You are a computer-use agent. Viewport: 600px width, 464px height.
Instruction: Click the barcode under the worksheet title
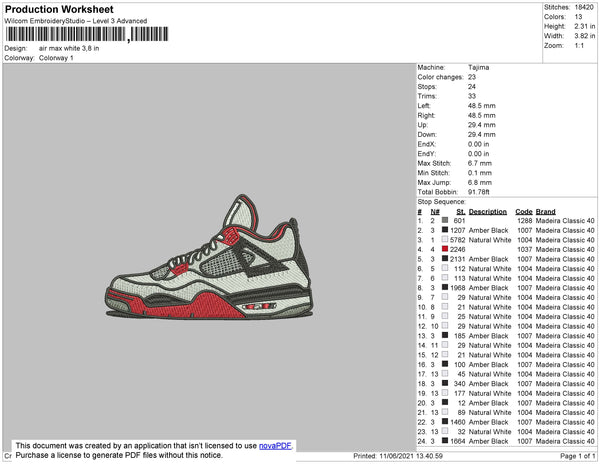click(x=86, y=34)
